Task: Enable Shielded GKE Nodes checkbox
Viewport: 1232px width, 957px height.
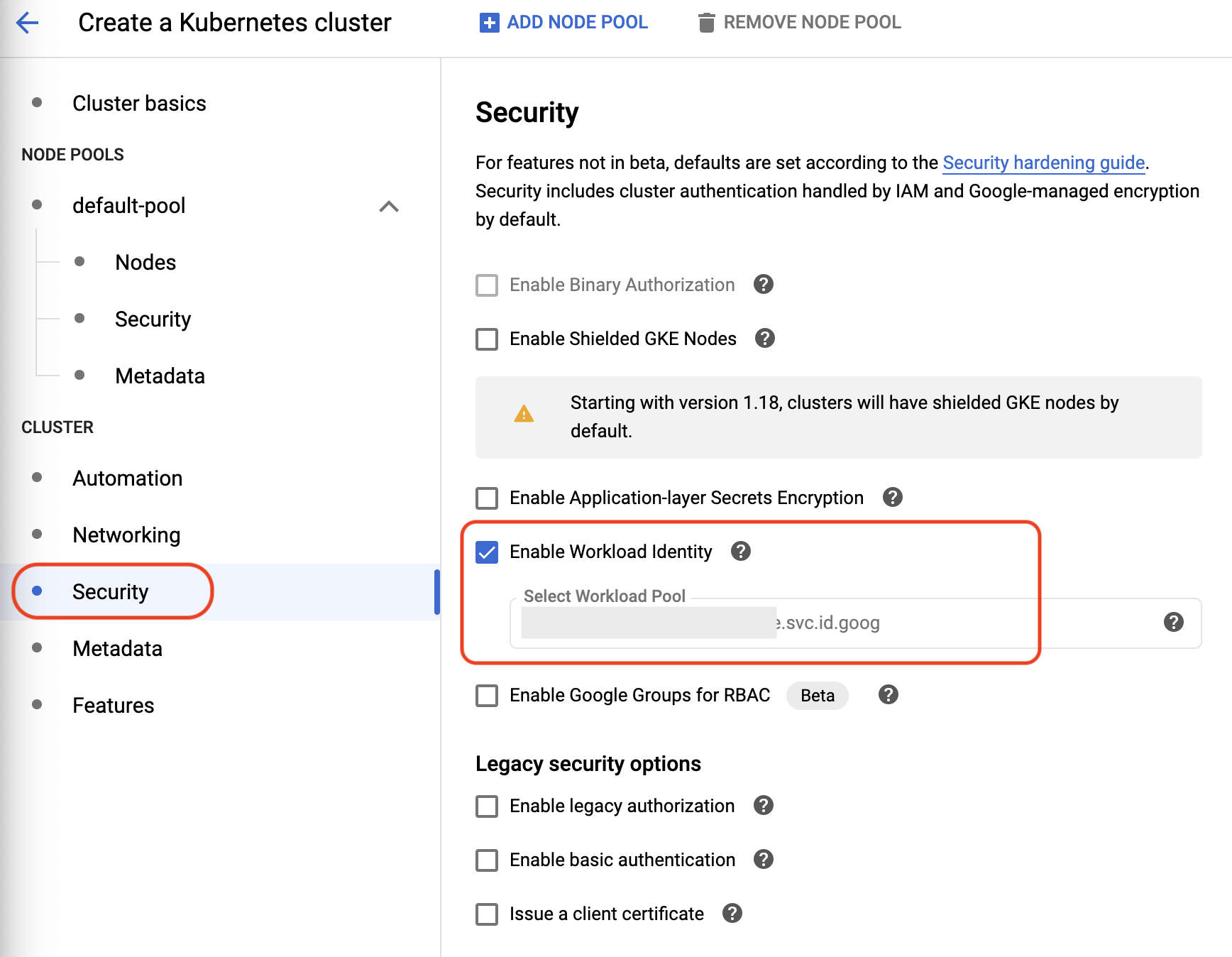Action: pos(487,339)
